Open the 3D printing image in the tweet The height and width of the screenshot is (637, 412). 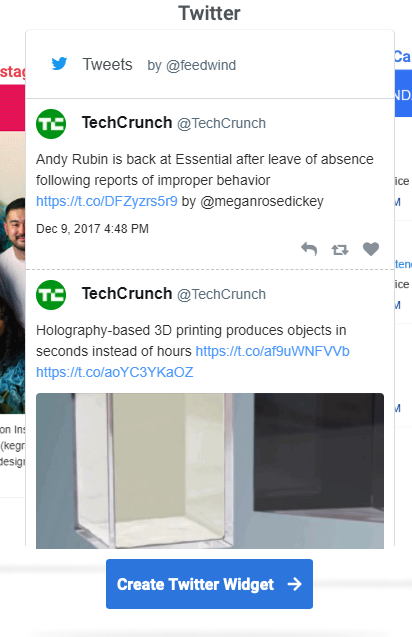[210, 471]
